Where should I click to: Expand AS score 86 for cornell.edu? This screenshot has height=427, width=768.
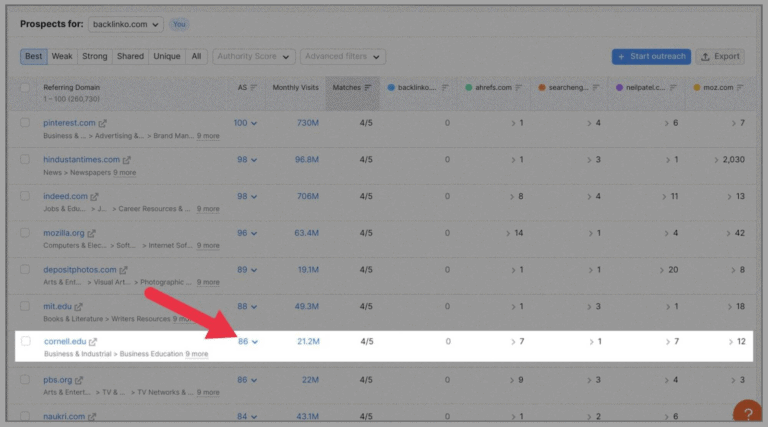pyautogui.click(x=248, y=341)
